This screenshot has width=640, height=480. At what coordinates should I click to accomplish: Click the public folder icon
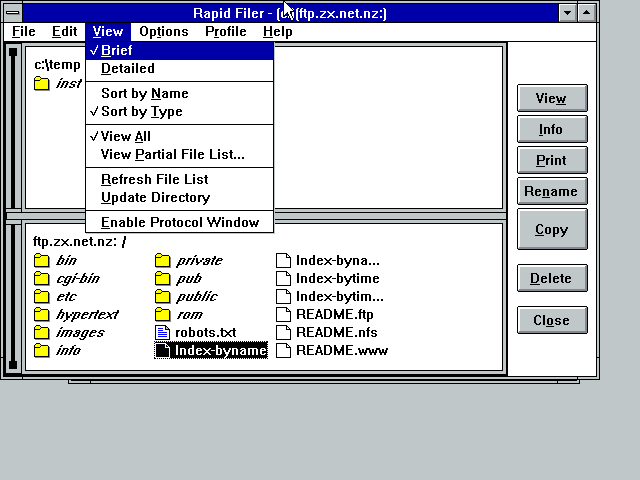162,296
